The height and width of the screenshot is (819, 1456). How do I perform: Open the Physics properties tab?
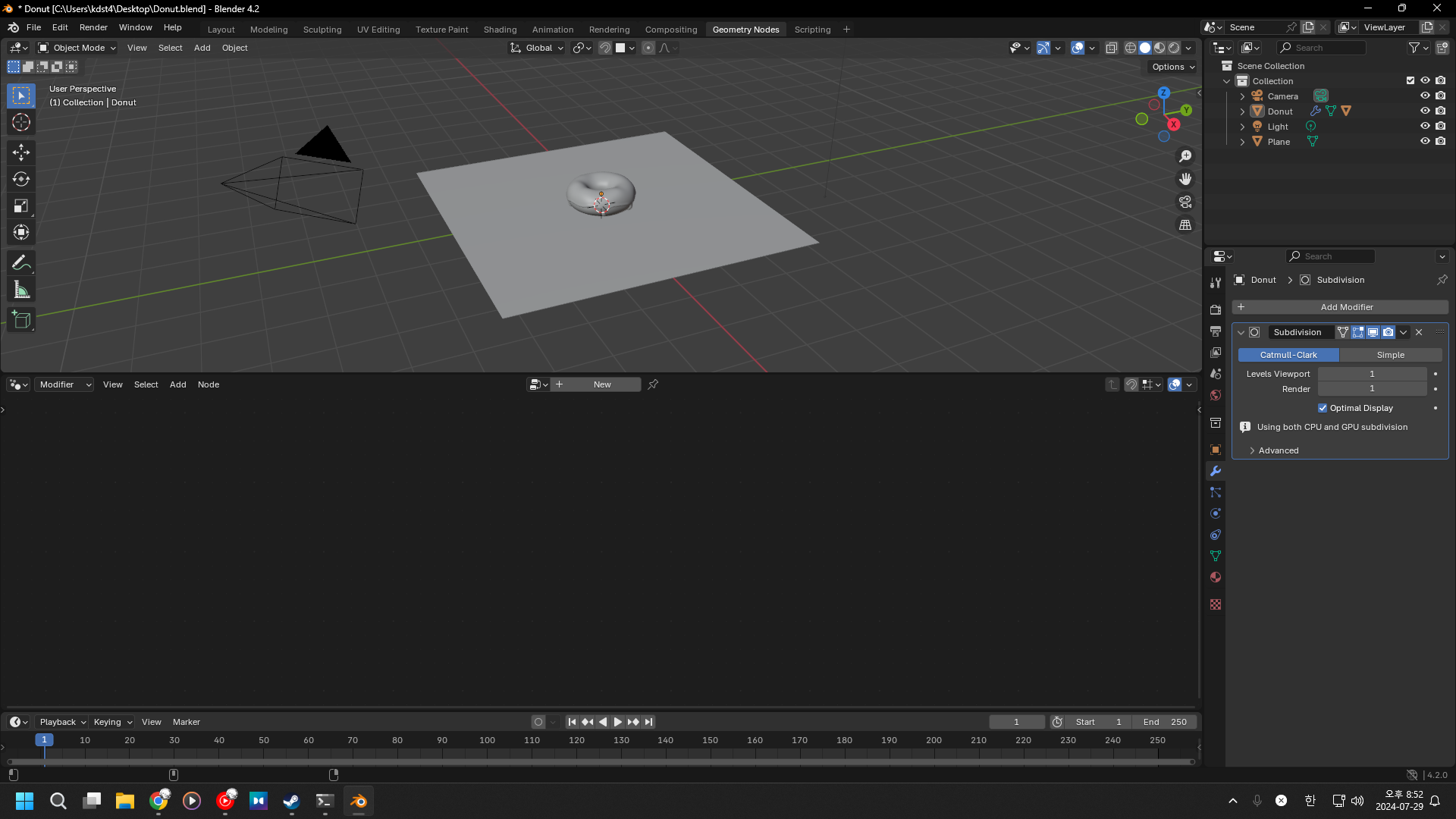pyautogui.click(x=1216, y=513)
